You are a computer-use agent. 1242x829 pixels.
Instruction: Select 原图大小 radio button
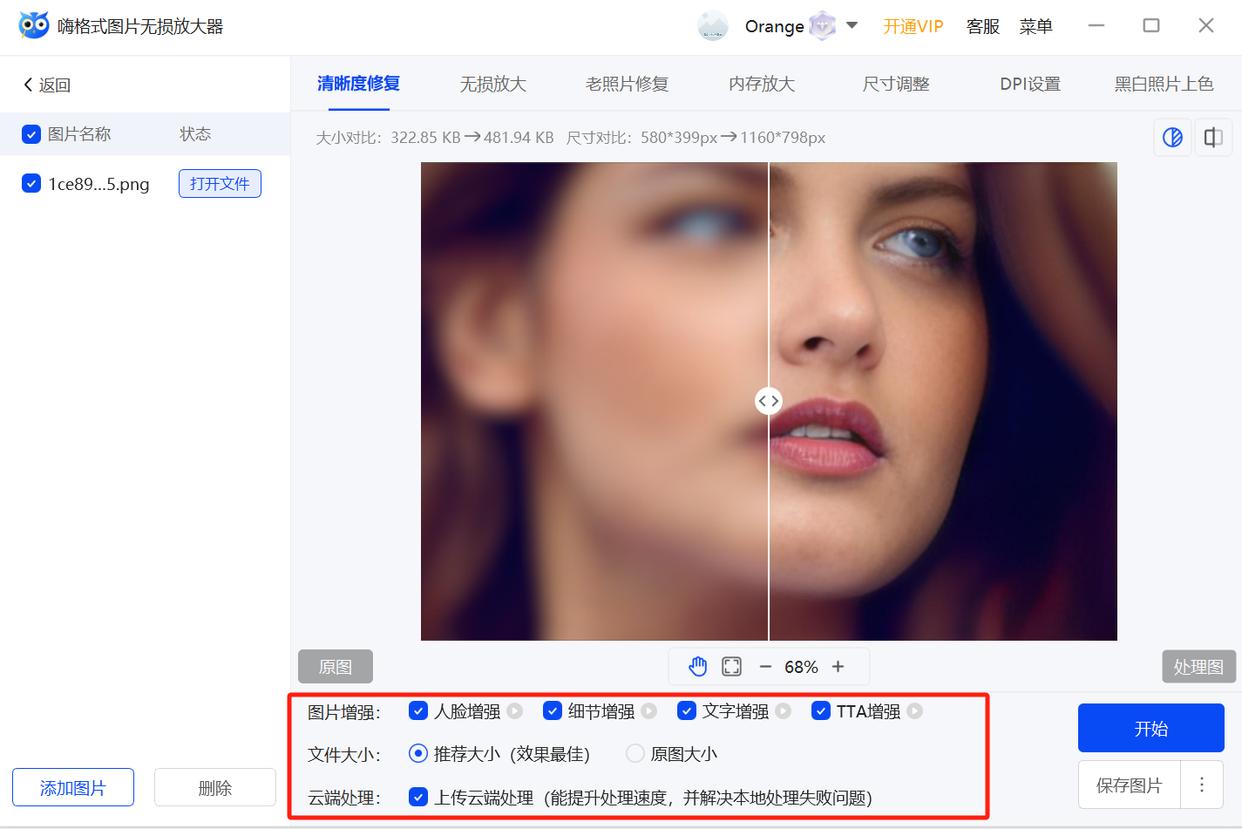click(635, 753)
